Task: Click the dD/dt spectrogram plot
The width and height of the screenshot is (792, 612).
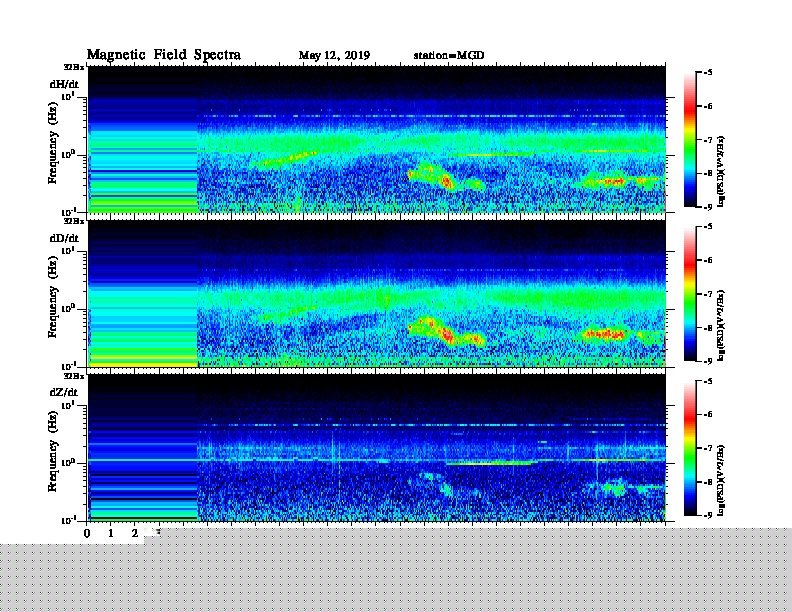Action: (x=377, y=293)
